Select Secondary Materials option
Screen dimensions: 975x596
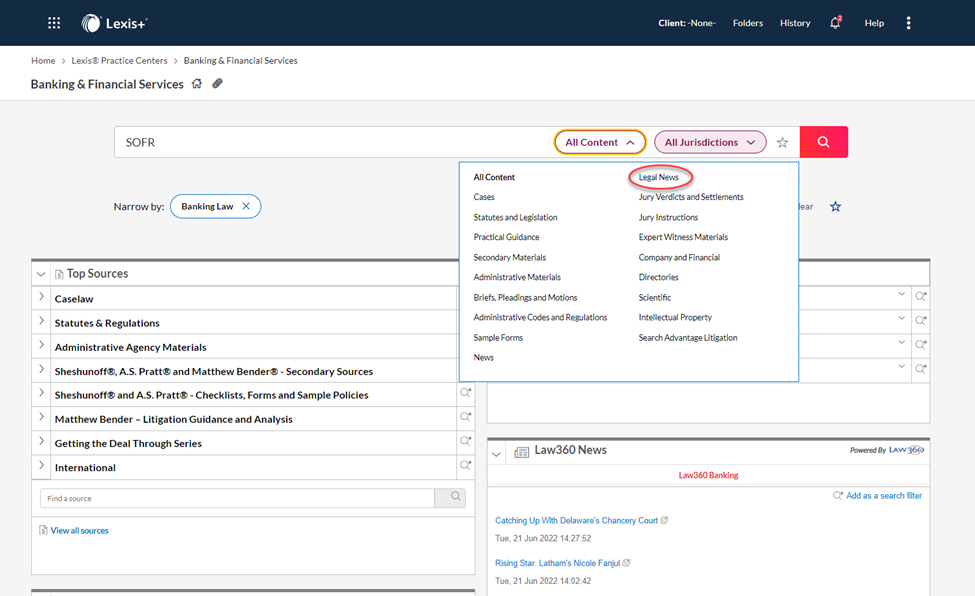(x=509, y=258)
